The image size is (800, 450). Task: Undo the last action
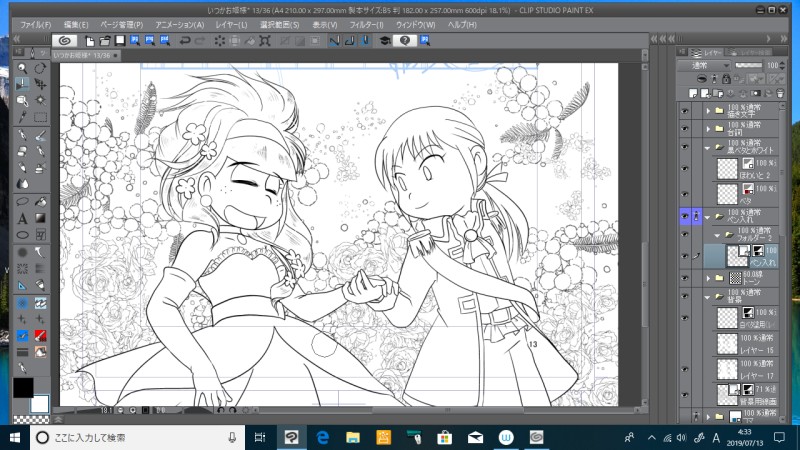185,41
